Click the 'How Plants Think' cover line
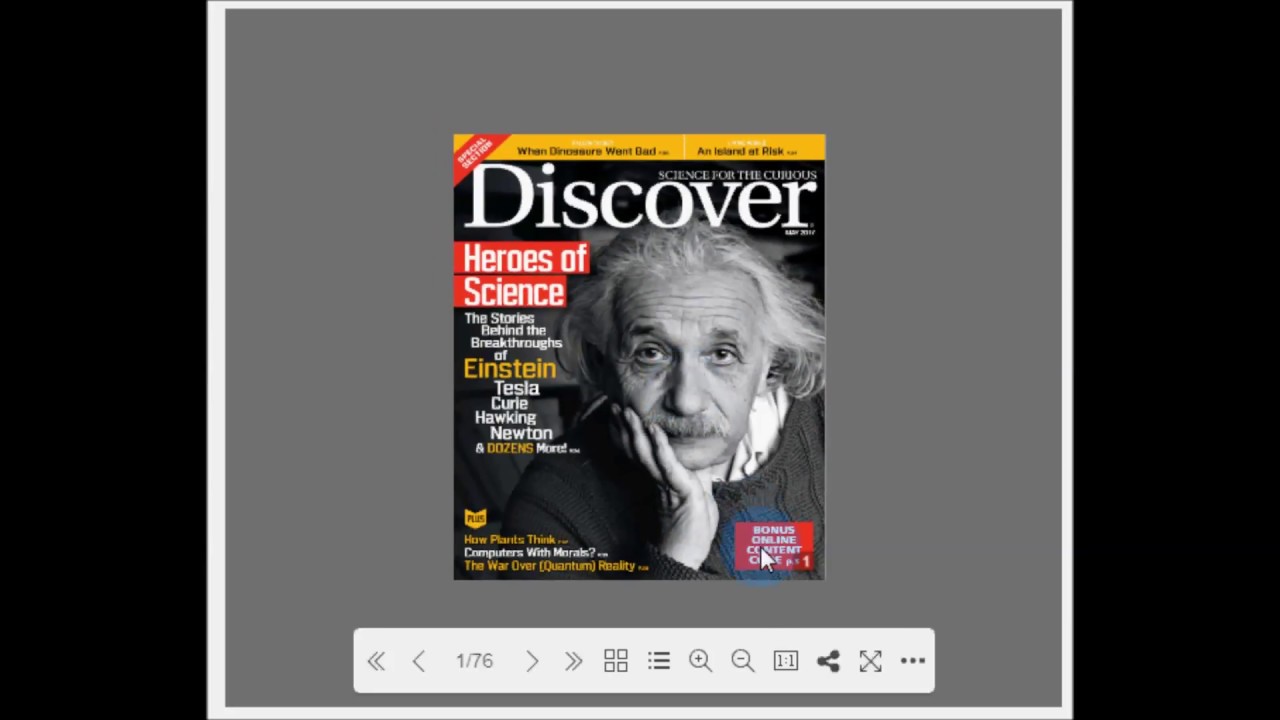1280x720 pixels. [x=514, y=539]
